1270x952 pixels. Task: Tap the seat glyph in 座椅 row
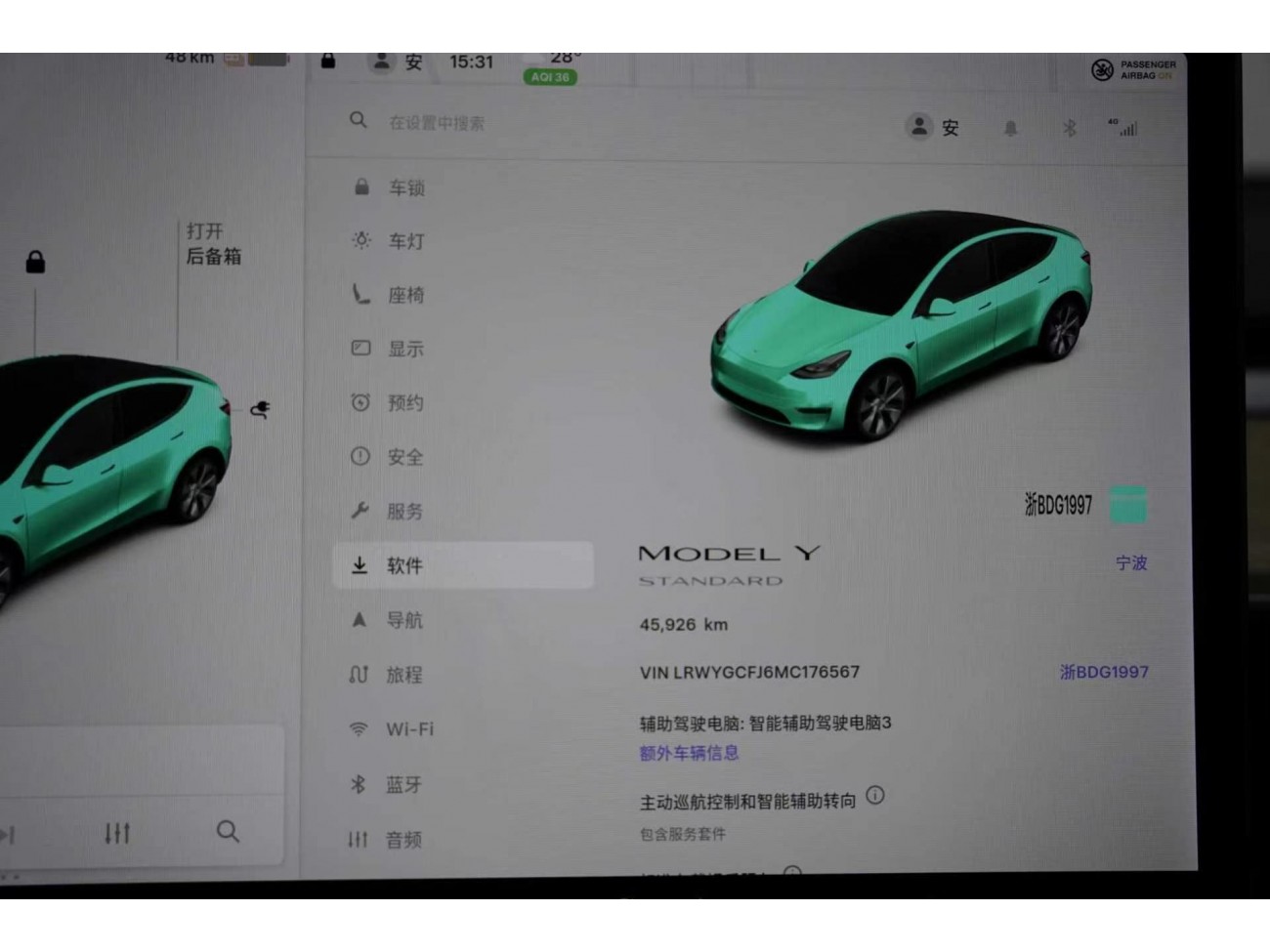[x=361, y=293]
